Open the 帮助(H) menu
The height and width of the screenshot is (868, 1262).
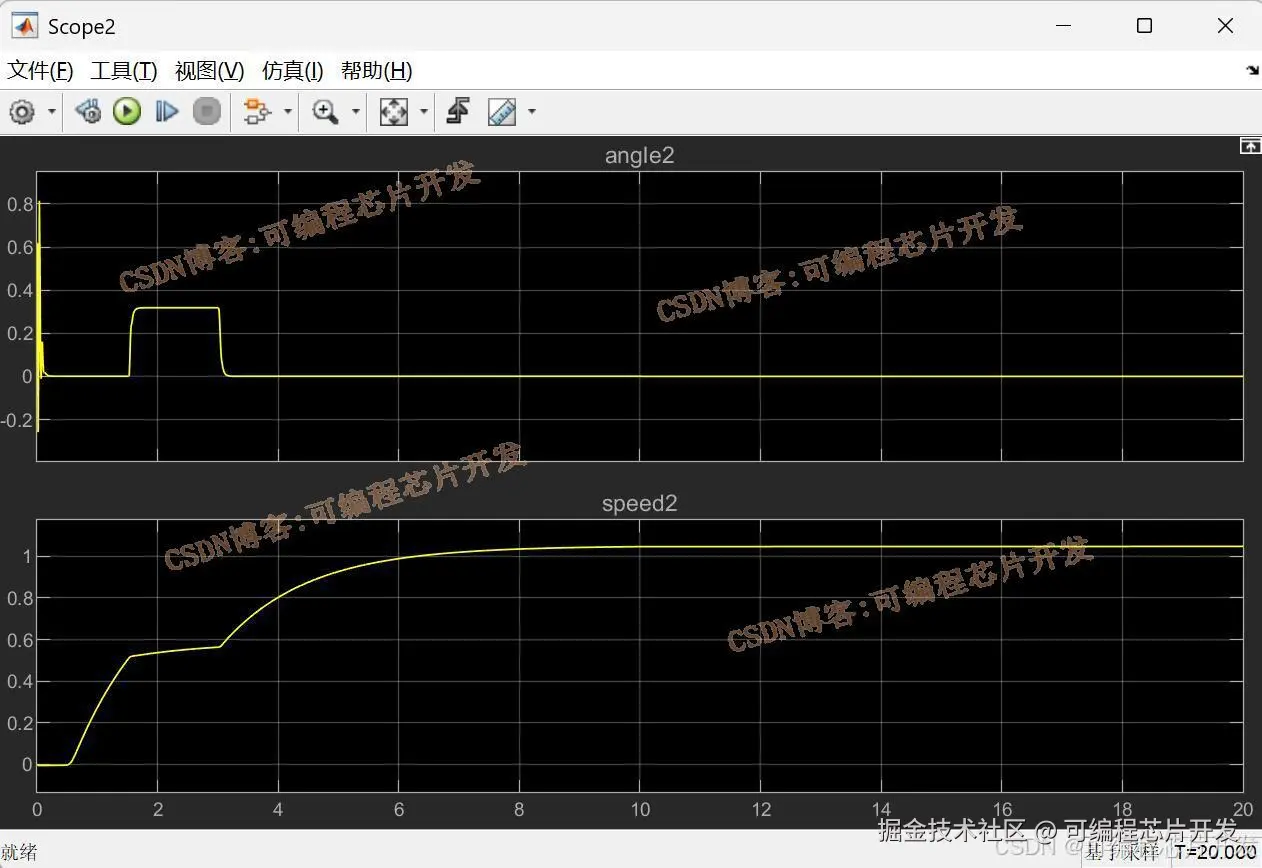376,71
